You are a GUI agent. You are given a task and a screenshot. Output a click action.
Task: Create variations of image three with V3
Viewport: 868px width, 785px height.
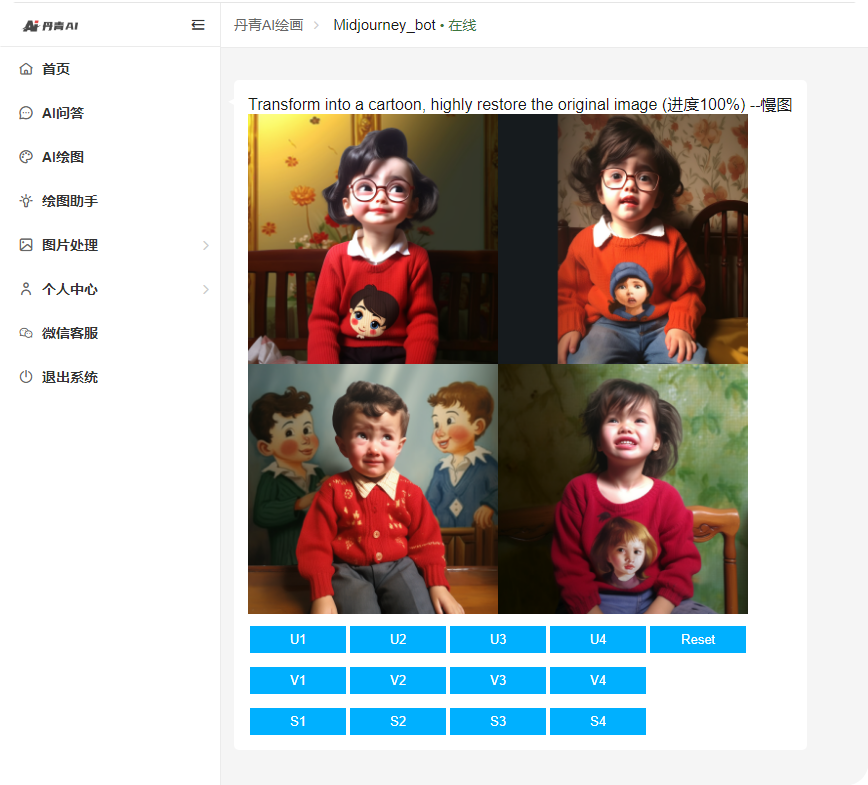(498, 681)
